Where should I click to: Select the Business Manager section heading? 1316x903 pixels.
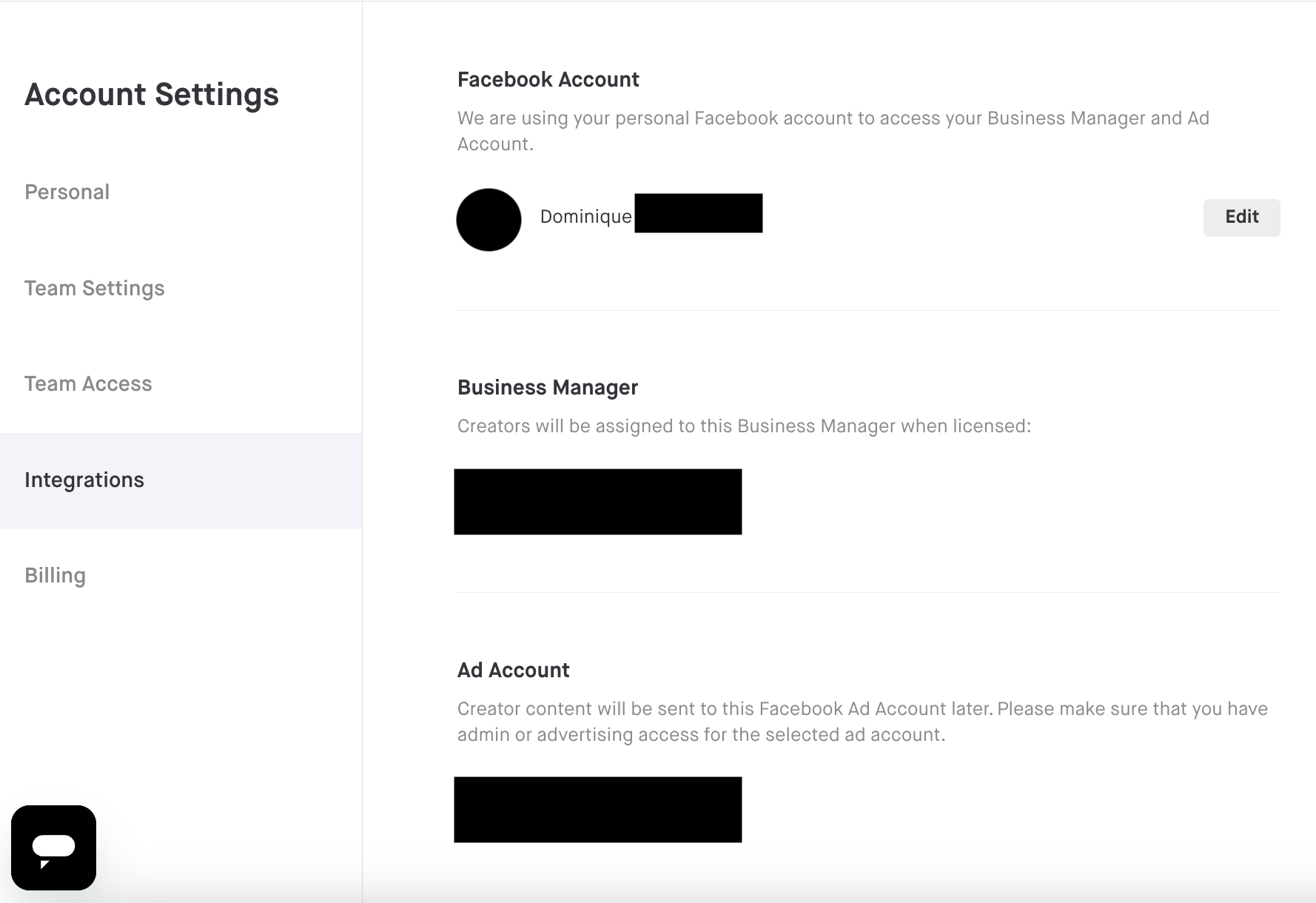pyautogui.click(x=548, y=387)
